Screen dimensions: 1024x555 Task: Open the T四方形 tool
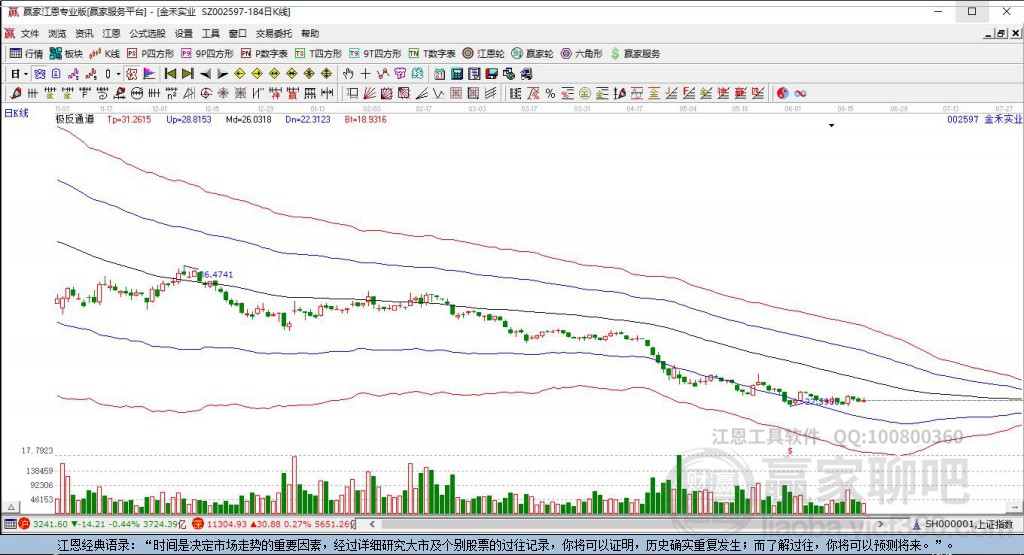pyautogui.click(x=319, y=54)
